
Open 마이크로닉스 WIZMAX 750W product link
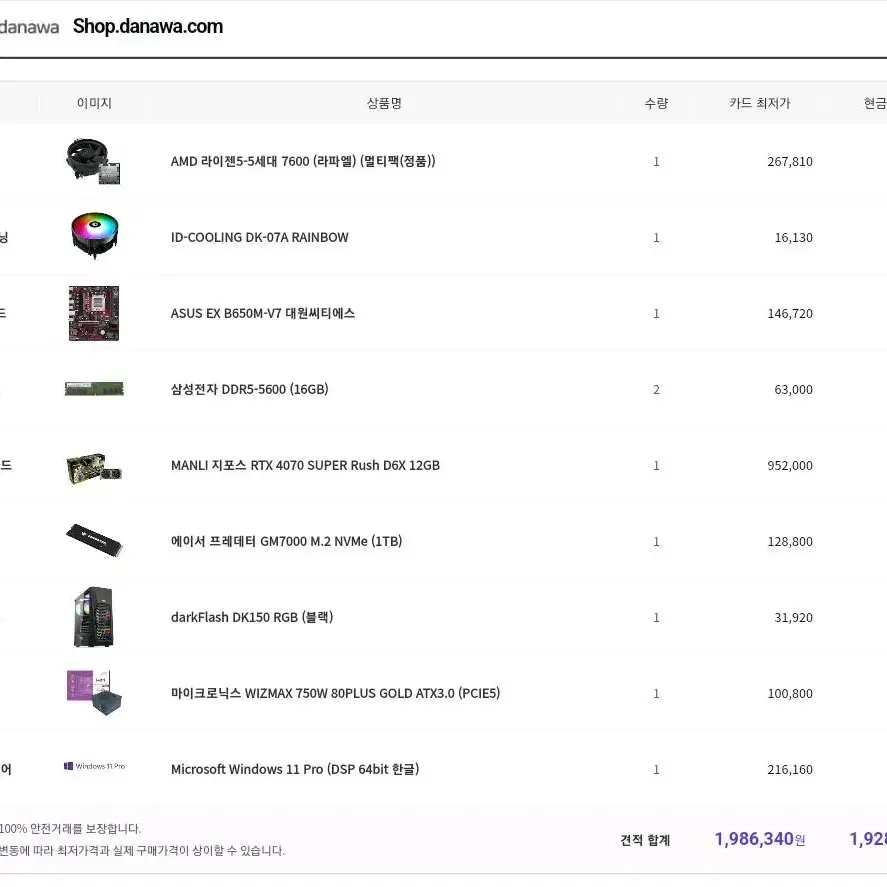pos(335,694)
